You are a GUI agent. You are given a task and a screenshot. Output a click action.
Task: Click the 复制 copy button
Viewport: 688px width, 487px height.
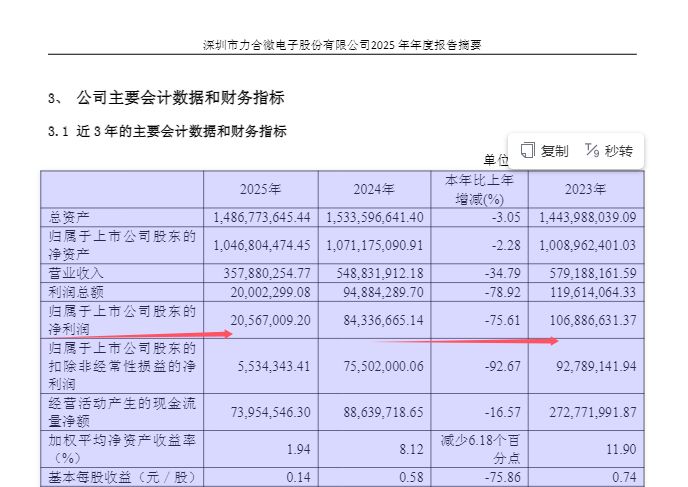click(544, 151)
